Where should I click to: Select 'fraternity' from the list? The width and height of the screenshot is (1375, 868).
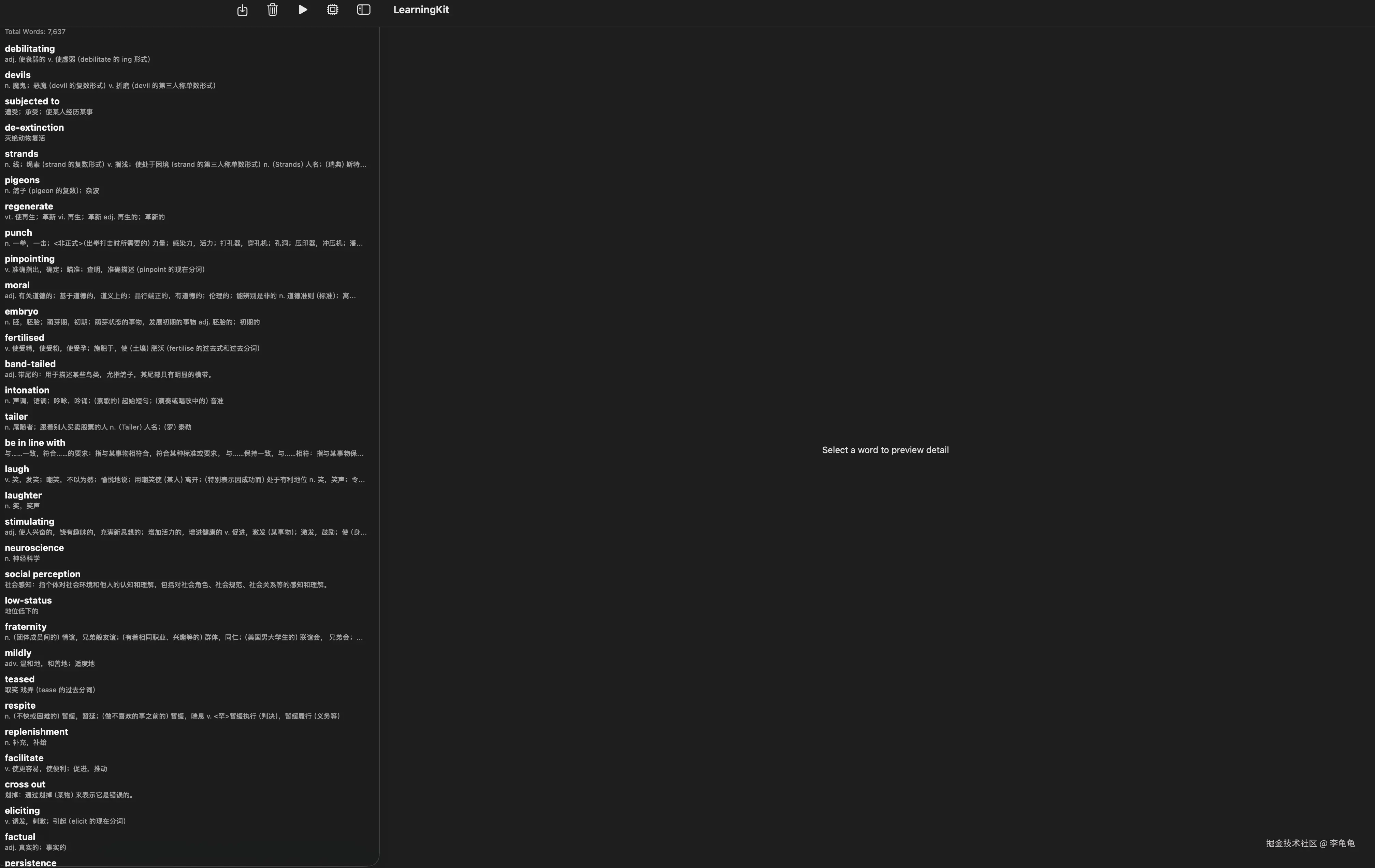[26, 627]
